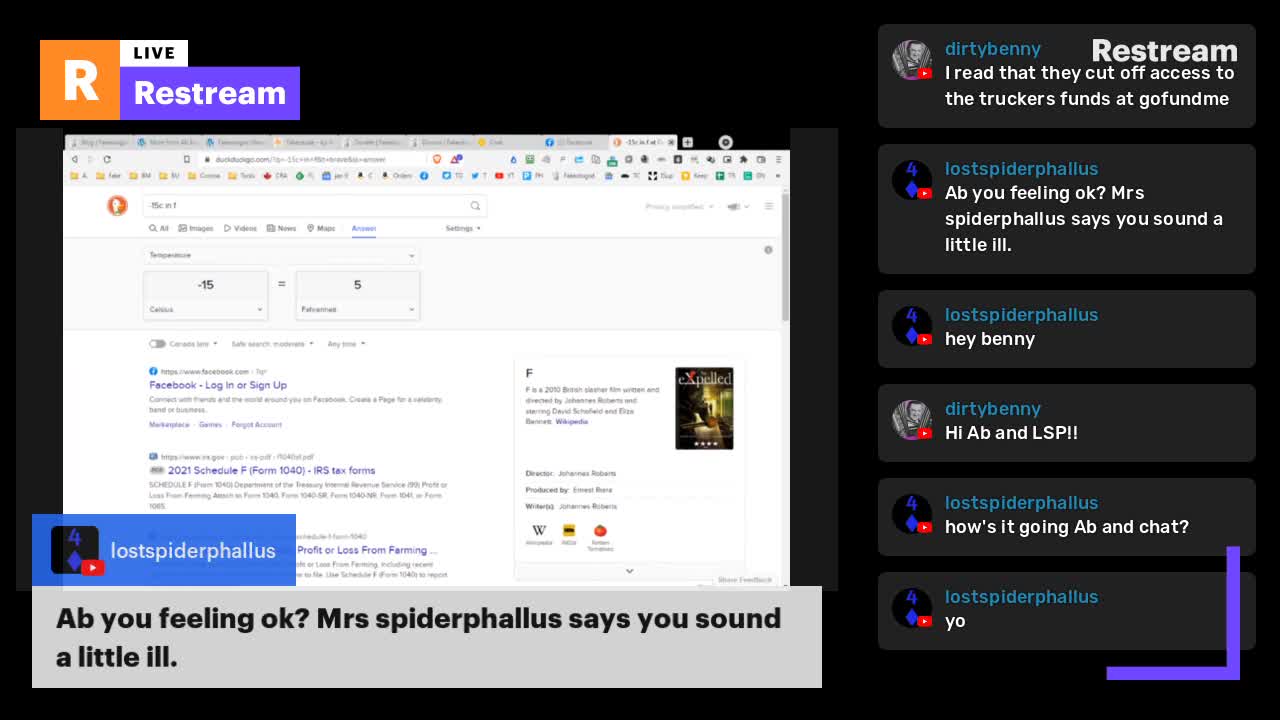Click the search magnifier icon

(x=475, y=206)
